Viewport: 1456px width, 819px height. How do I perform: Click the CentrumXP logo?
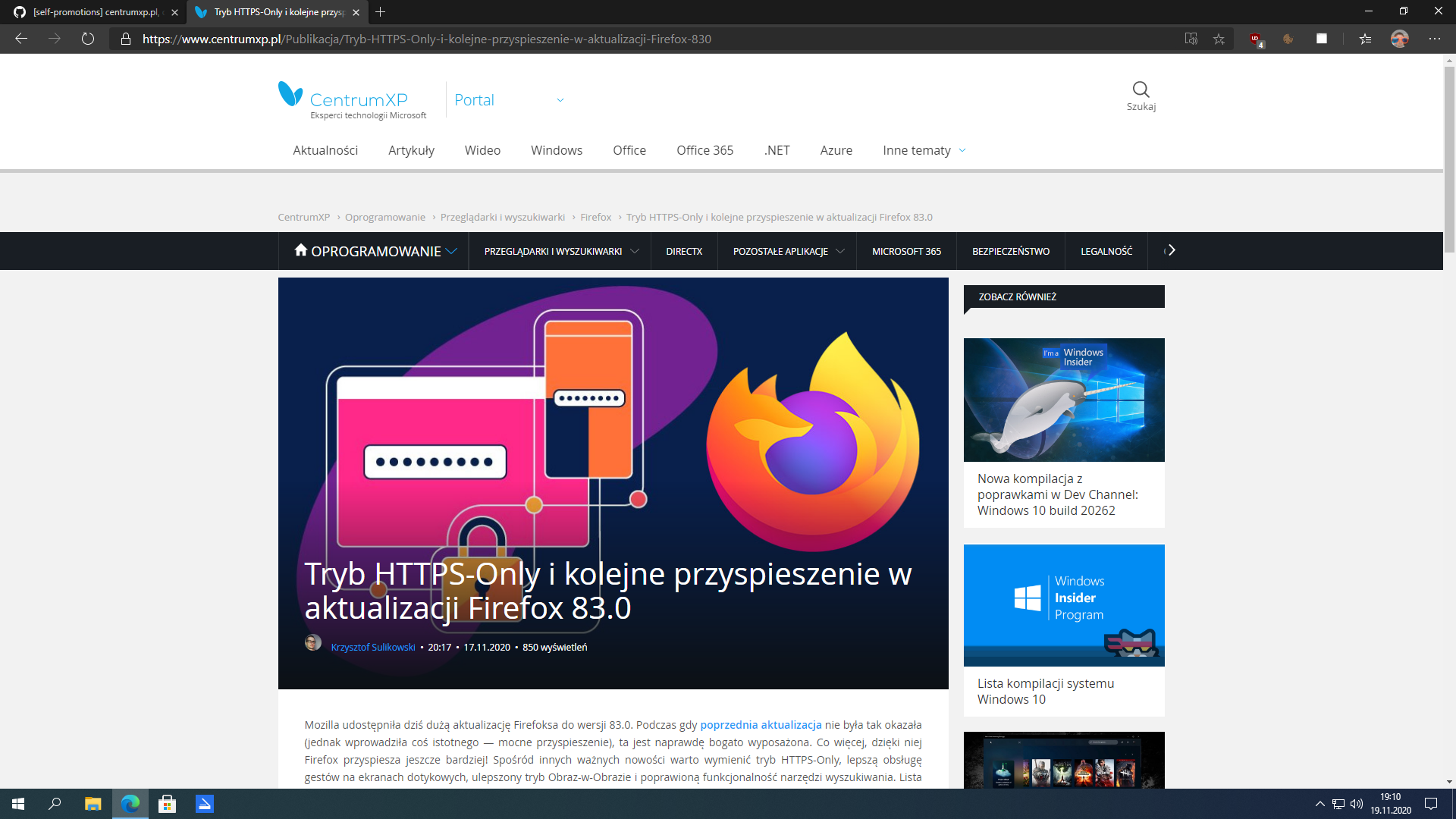[x=353, y=100]
